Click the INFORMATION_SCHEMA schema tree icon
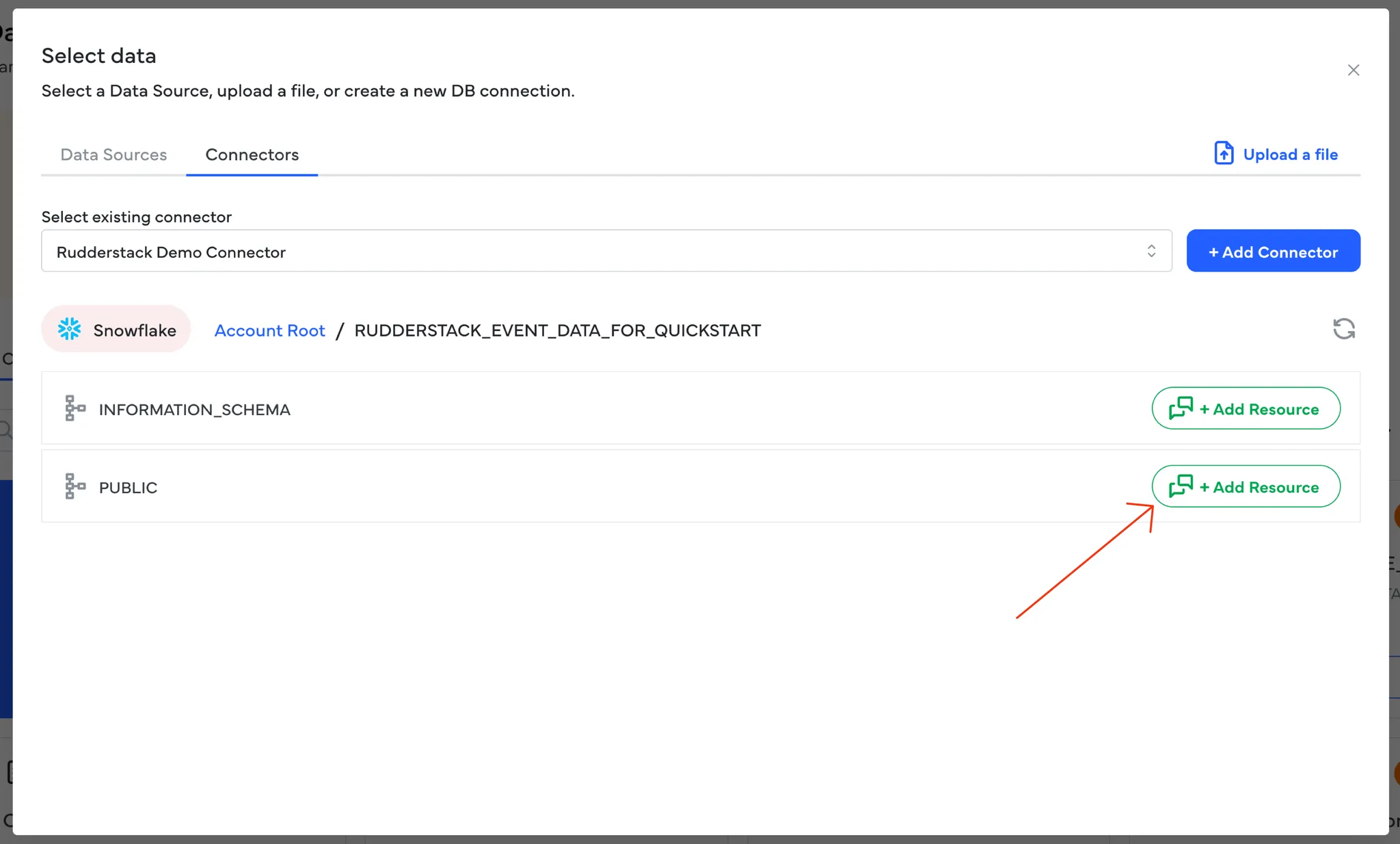The image size is (1400, 844). point(75,408)
